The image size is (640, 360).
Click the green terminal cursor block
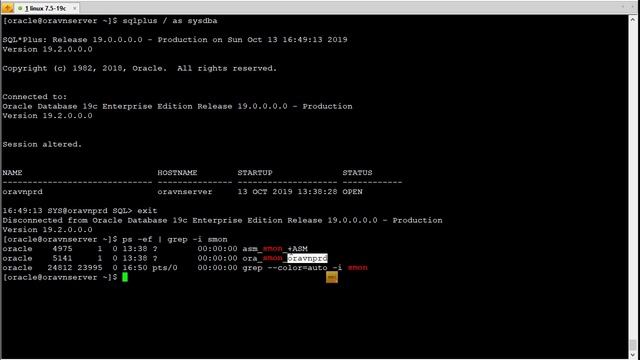coord(125,277)
